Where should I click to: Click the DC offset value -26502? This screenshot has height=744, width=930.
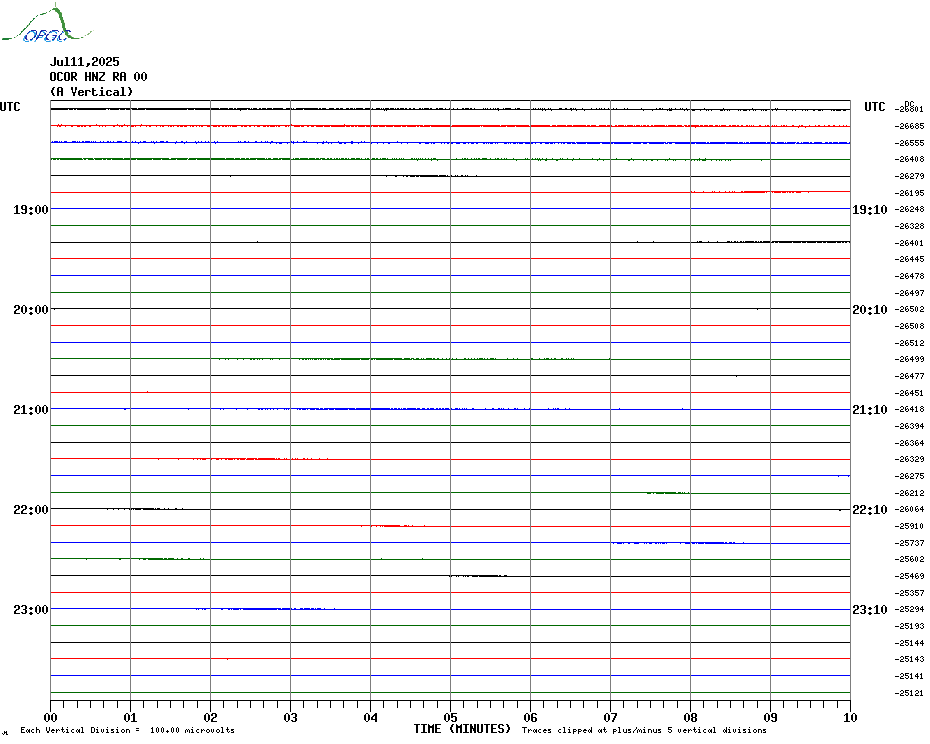point(909,309)
